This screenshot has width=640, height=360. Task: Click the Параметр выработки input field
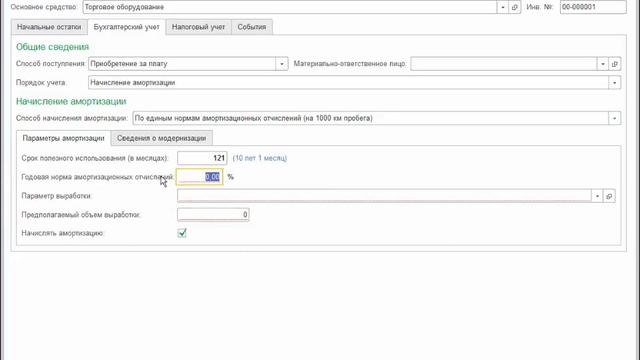(384, 196)
